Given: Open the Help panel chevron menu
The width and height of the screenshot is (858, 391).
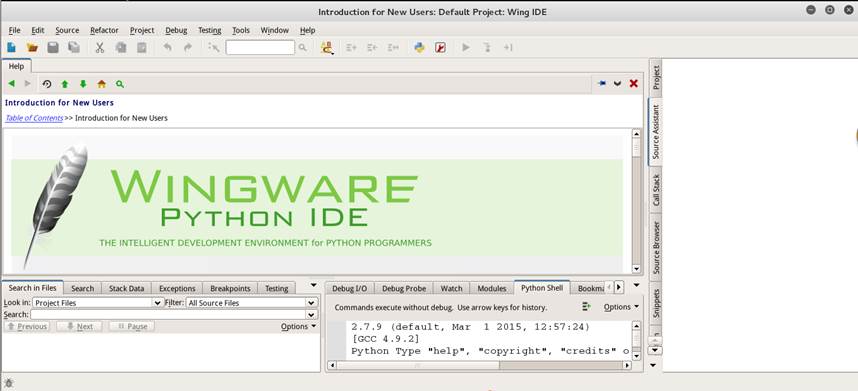Looking at the screenshot, I should tap(618, 84).
